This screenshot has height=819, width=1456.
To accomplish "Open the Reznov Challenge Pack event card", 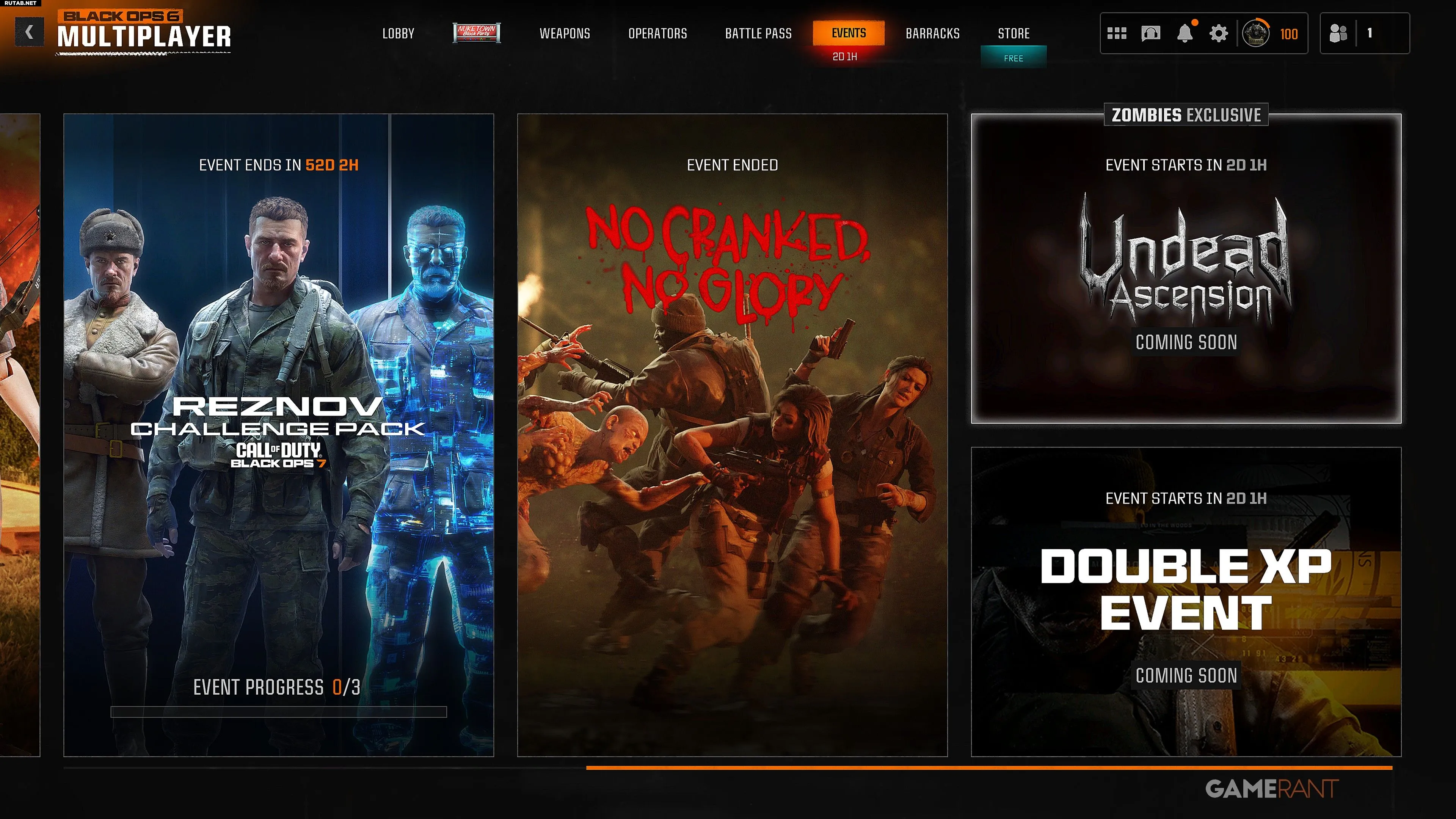I will point(279,435).
